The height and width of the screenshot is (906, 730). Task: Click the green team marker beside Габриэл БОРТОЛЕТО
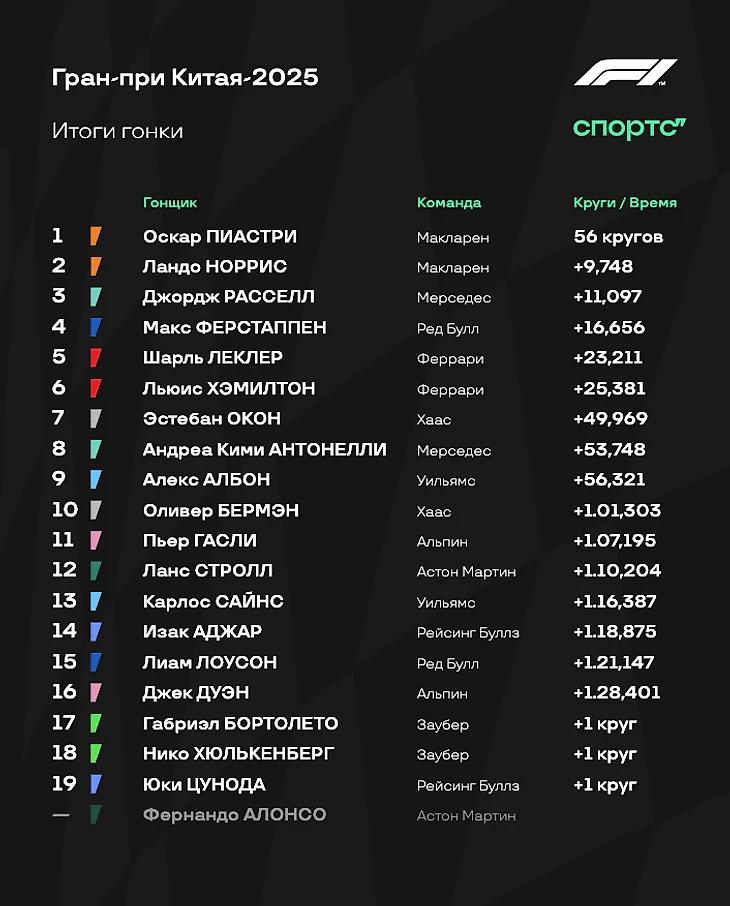96,724
